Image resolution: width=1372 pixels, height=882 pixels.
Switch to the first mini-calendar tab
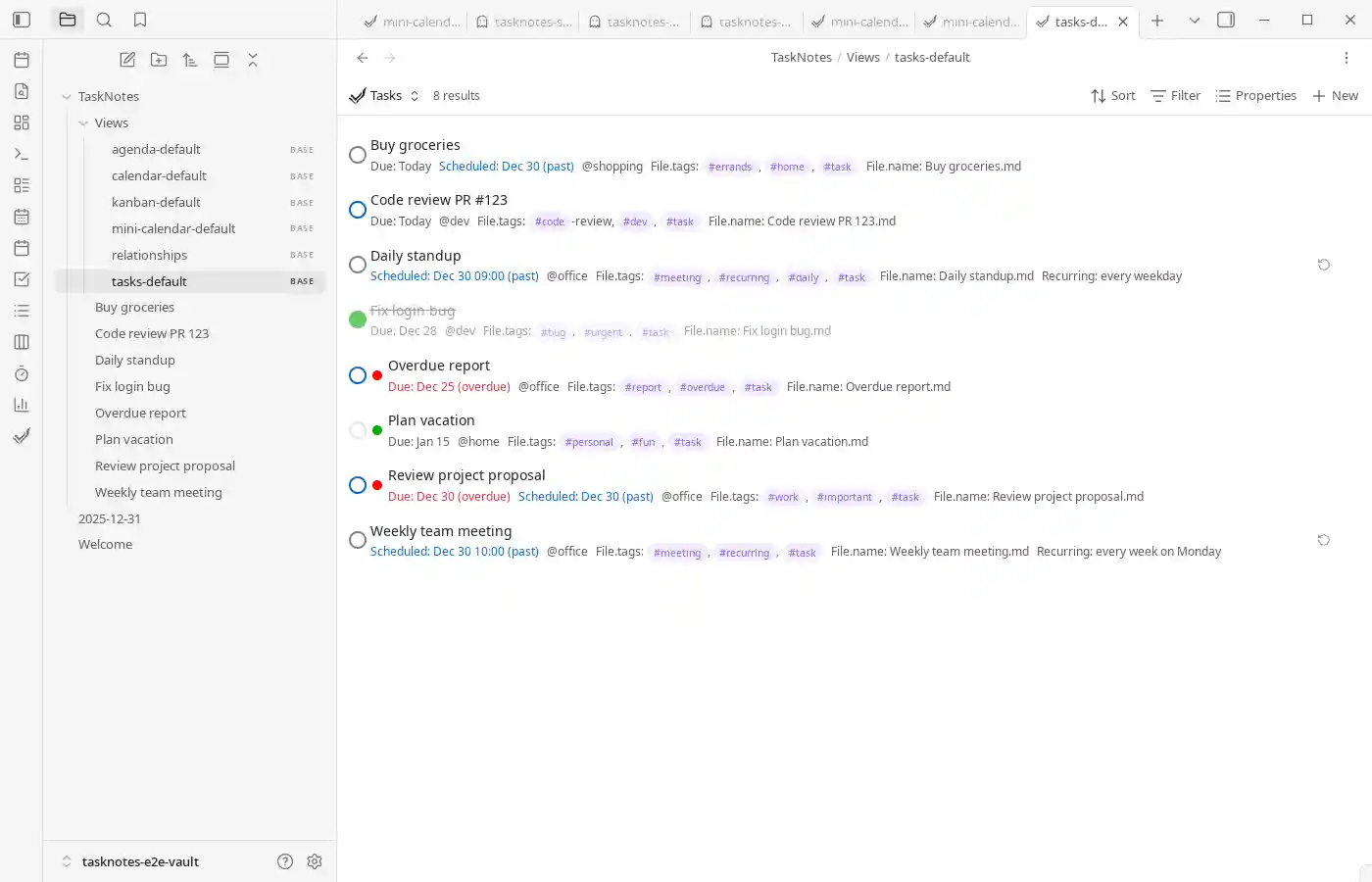(x=412, y=21)
